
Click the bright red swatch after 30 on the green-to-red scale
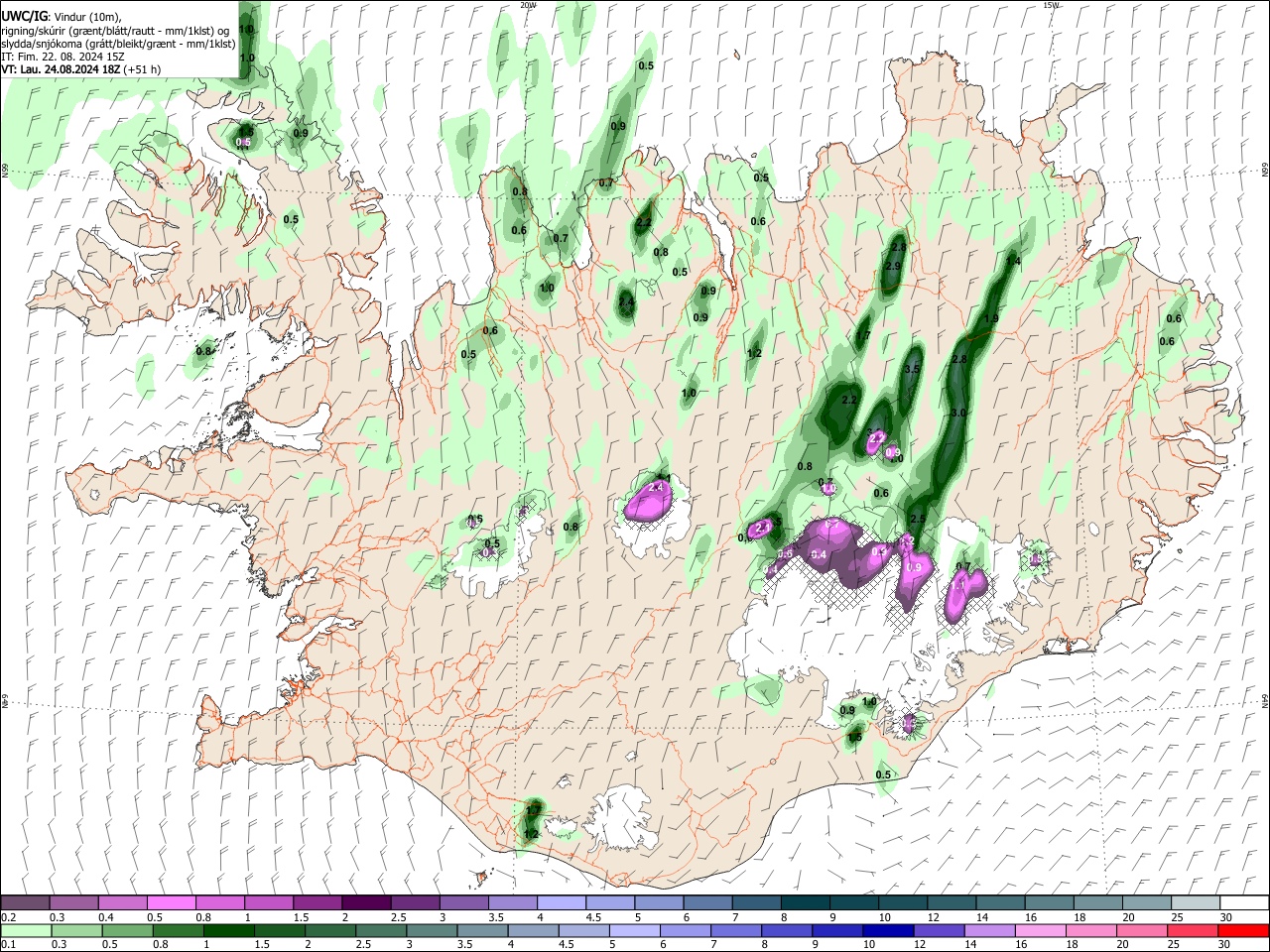1243,930
